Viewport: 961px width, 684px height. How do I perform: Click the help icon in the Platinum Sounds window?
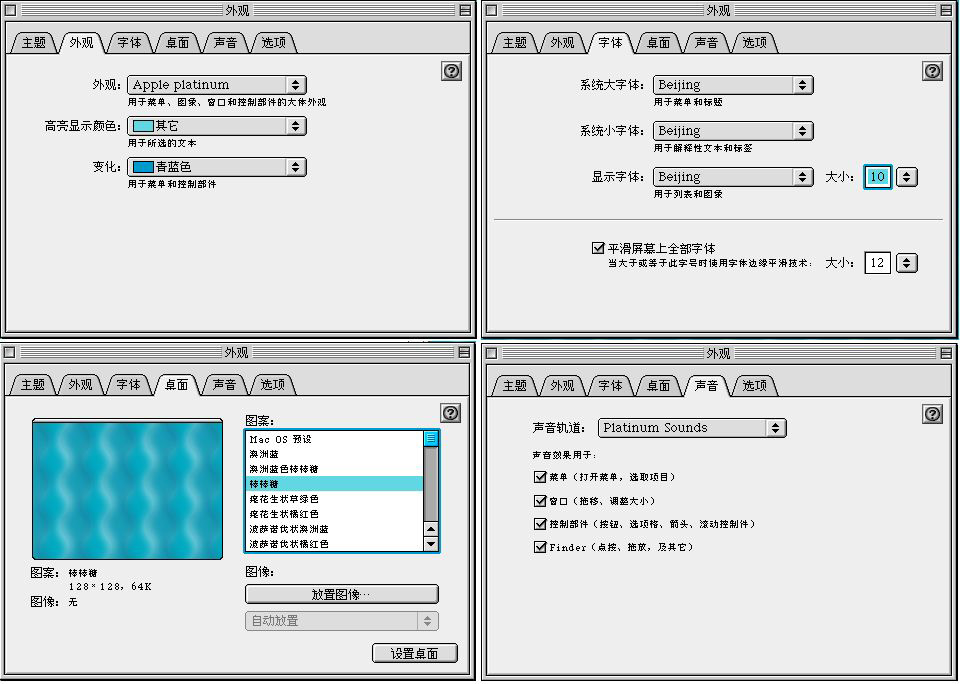pyautogui.click(x=932, y=413)
